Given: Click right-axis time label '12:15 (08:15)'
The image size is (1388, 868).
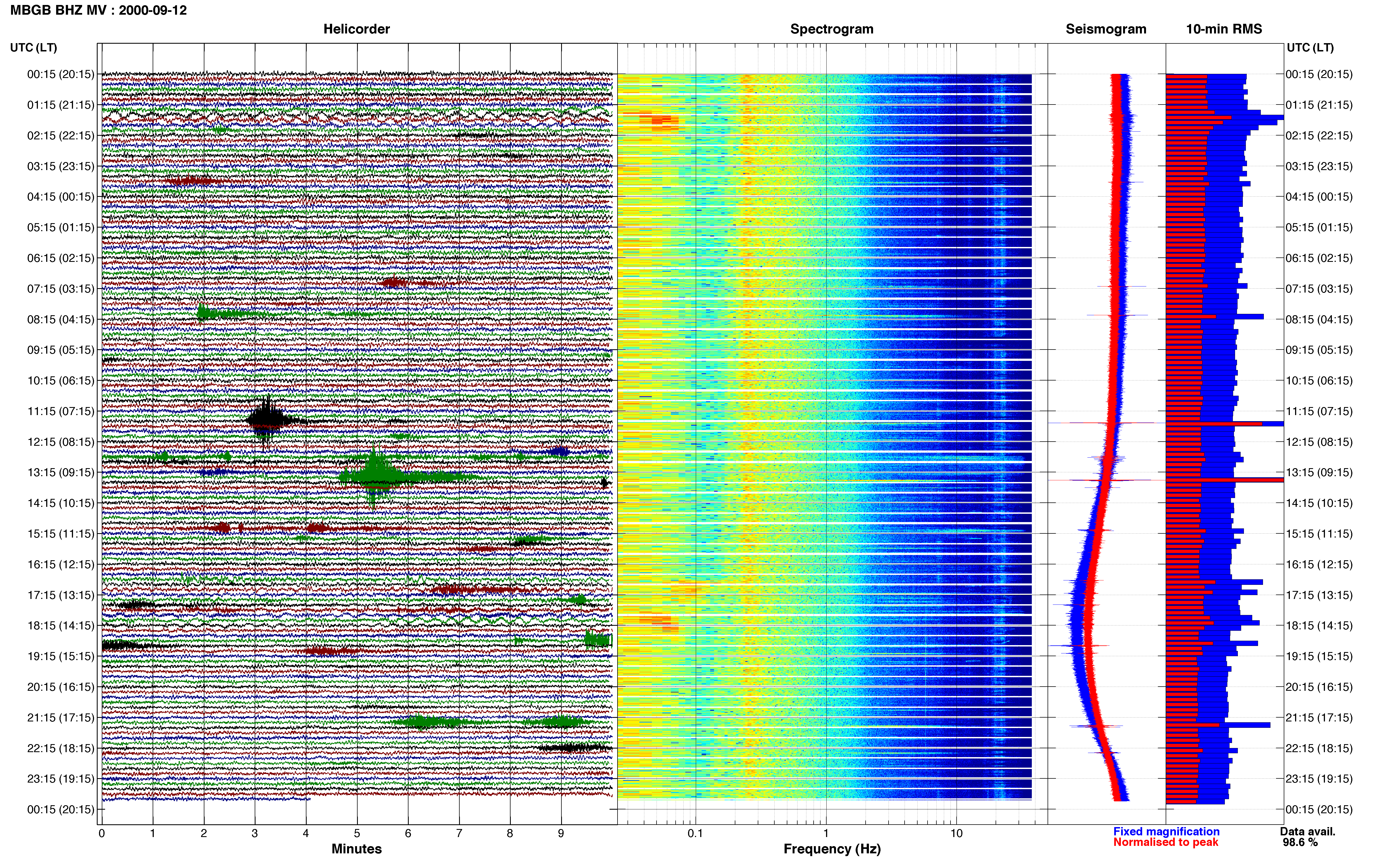Looking at the screenshot, I should 1319,442.
